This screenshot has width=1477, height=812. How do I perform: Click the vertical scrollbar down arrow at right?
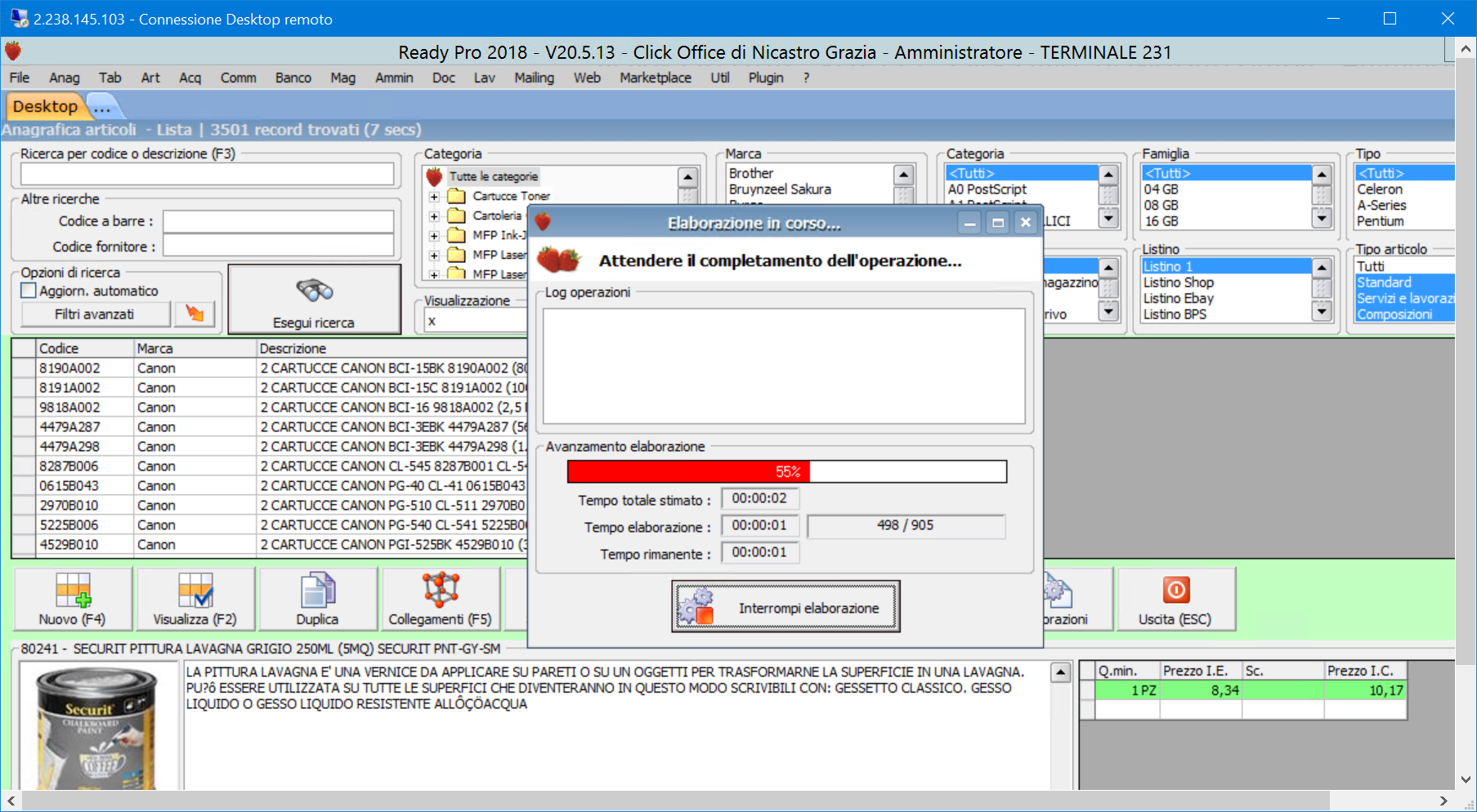(x=1466, y=779)
